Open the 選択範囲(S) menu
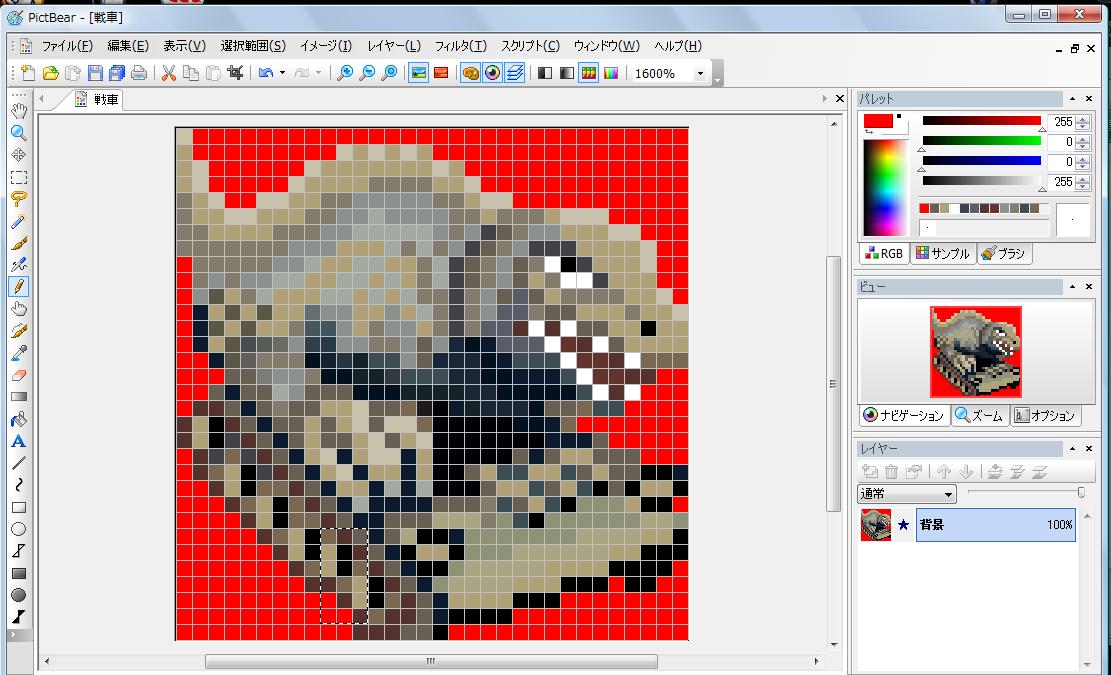The height and width of the screenshot is (675, 1111). tap(253, 46)
